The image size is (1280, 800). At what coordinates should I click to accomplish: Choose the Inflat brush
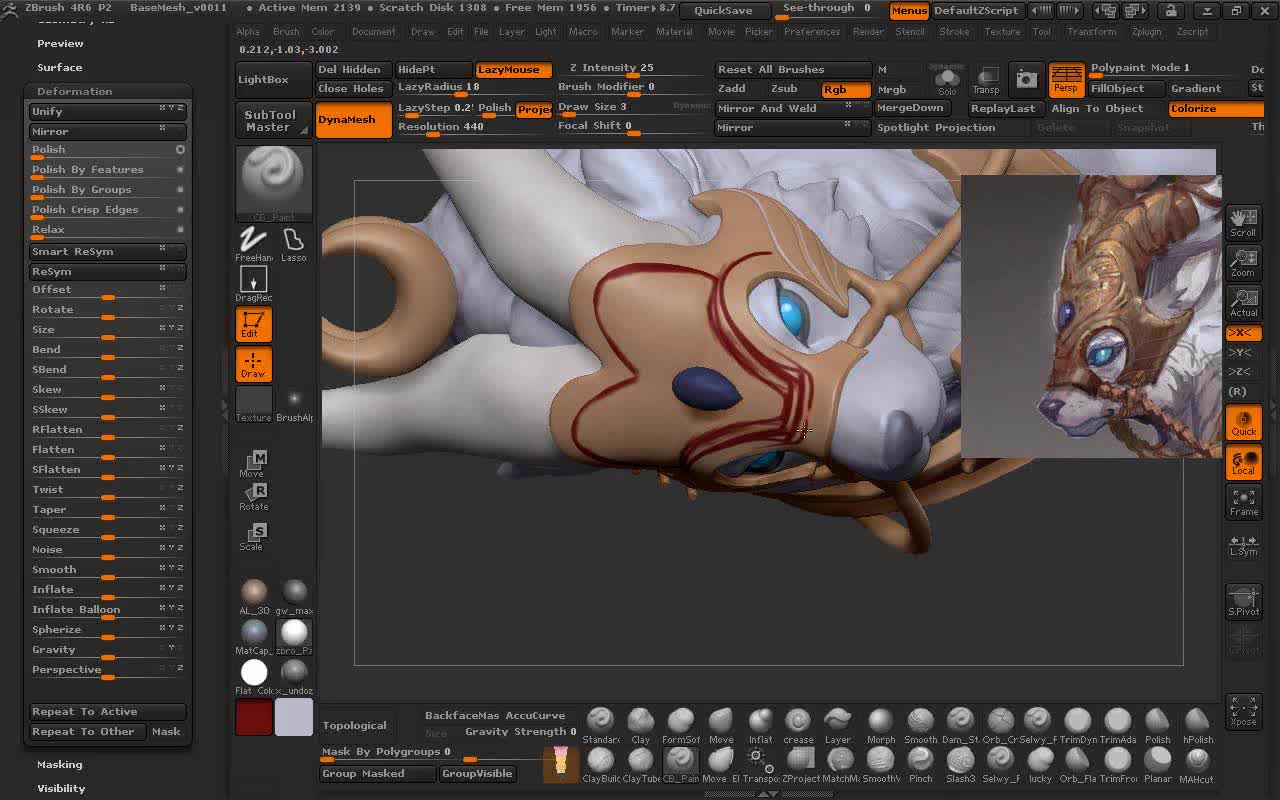pyautogui.click(x=761, y=725)
